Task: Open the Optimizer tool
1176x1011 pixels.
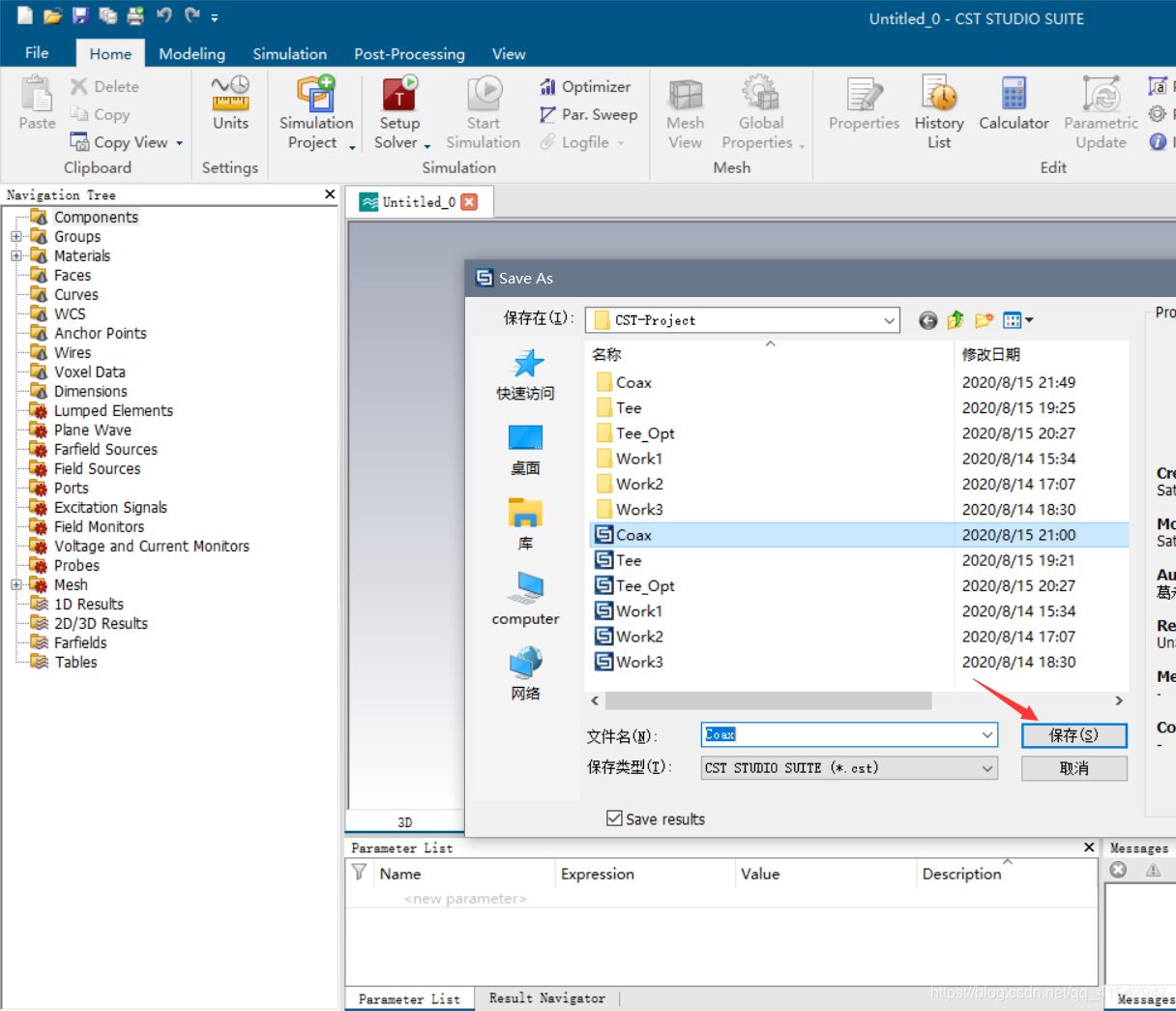Action: tap(585, 86)
